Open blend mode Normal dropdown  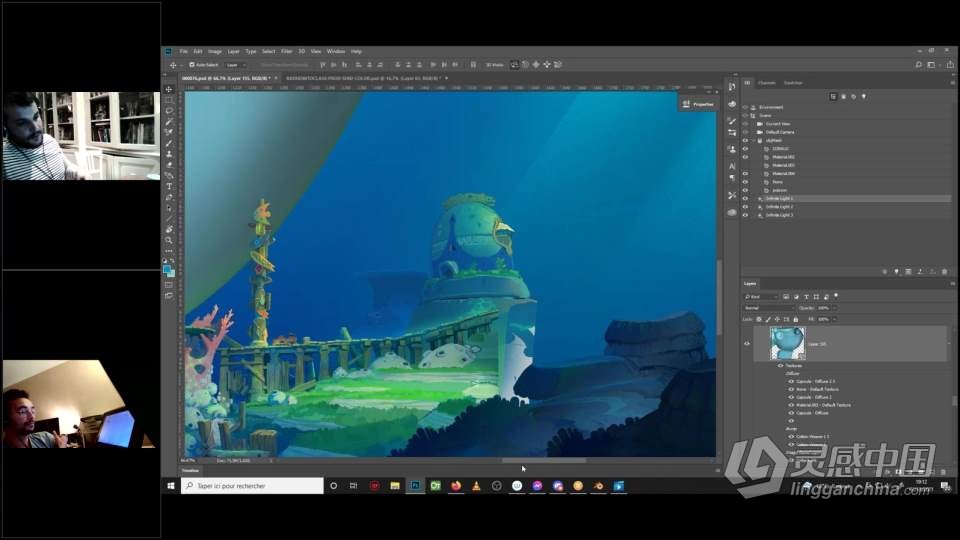tap(768, 308)
